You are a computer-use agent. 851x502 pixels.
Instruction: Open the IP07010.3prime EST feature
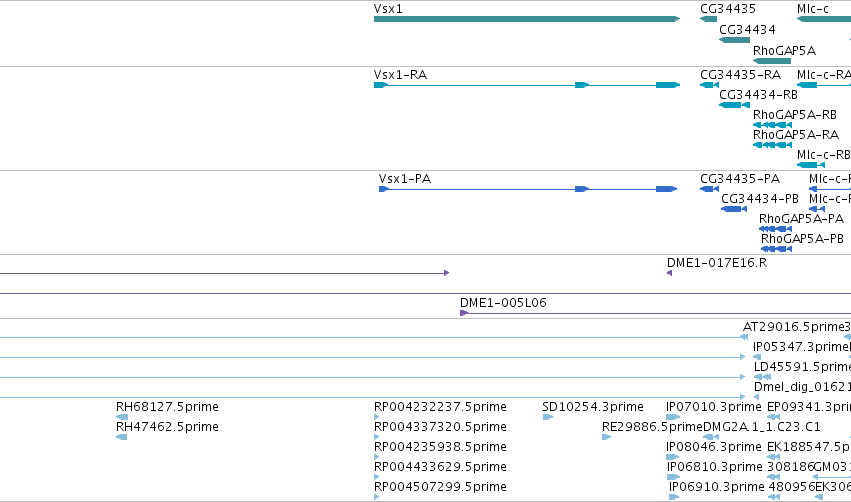[673, 417]
